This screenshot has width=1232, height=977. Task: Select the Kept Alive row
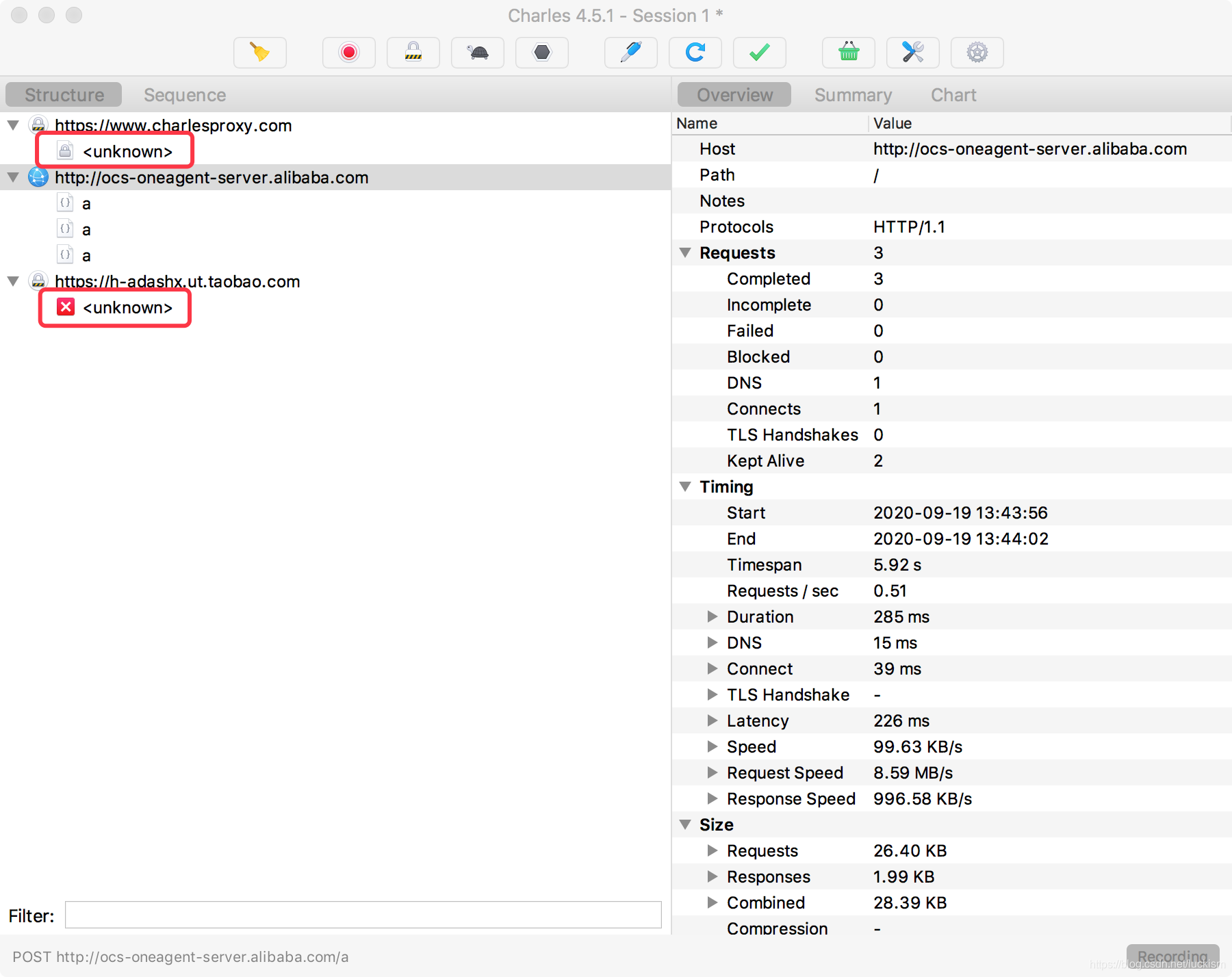[x=952, y=460]
